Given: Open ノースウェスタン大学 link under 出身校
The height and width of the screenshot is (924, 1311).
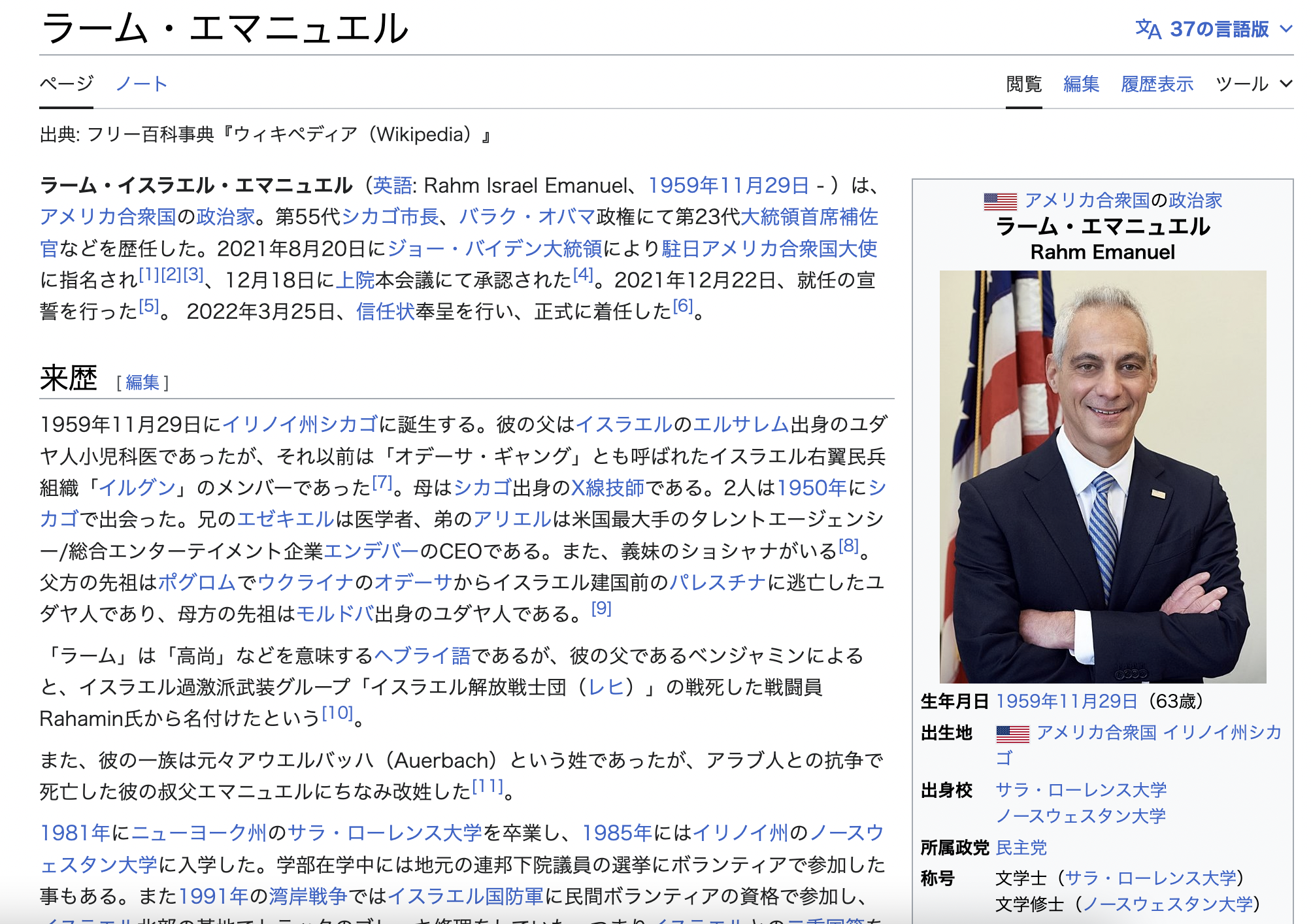Looking at the screenshot, I should point(1081,816).
